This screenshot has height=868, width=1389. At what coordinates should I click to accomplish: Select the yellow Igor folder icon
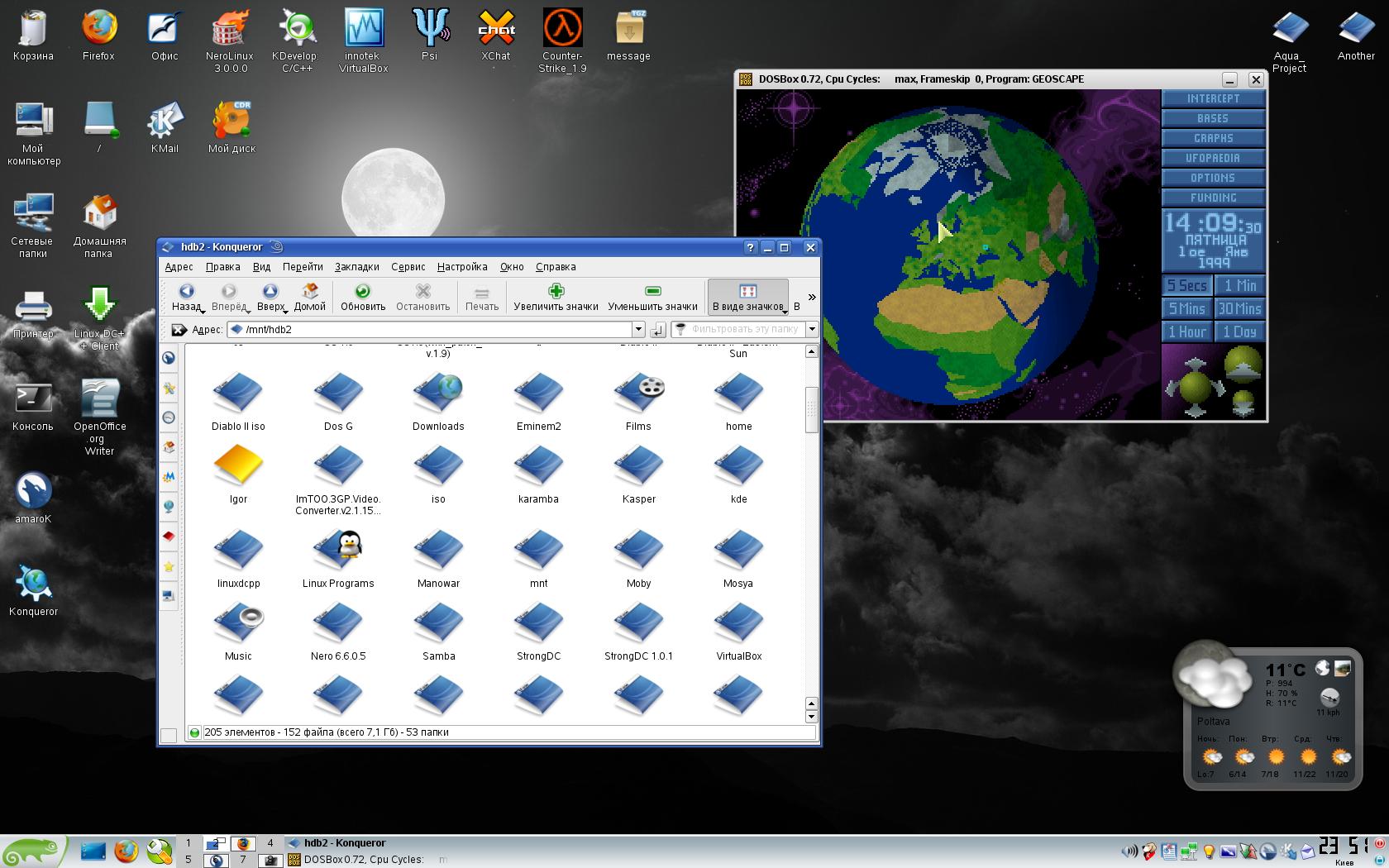(x=238, y=465)
